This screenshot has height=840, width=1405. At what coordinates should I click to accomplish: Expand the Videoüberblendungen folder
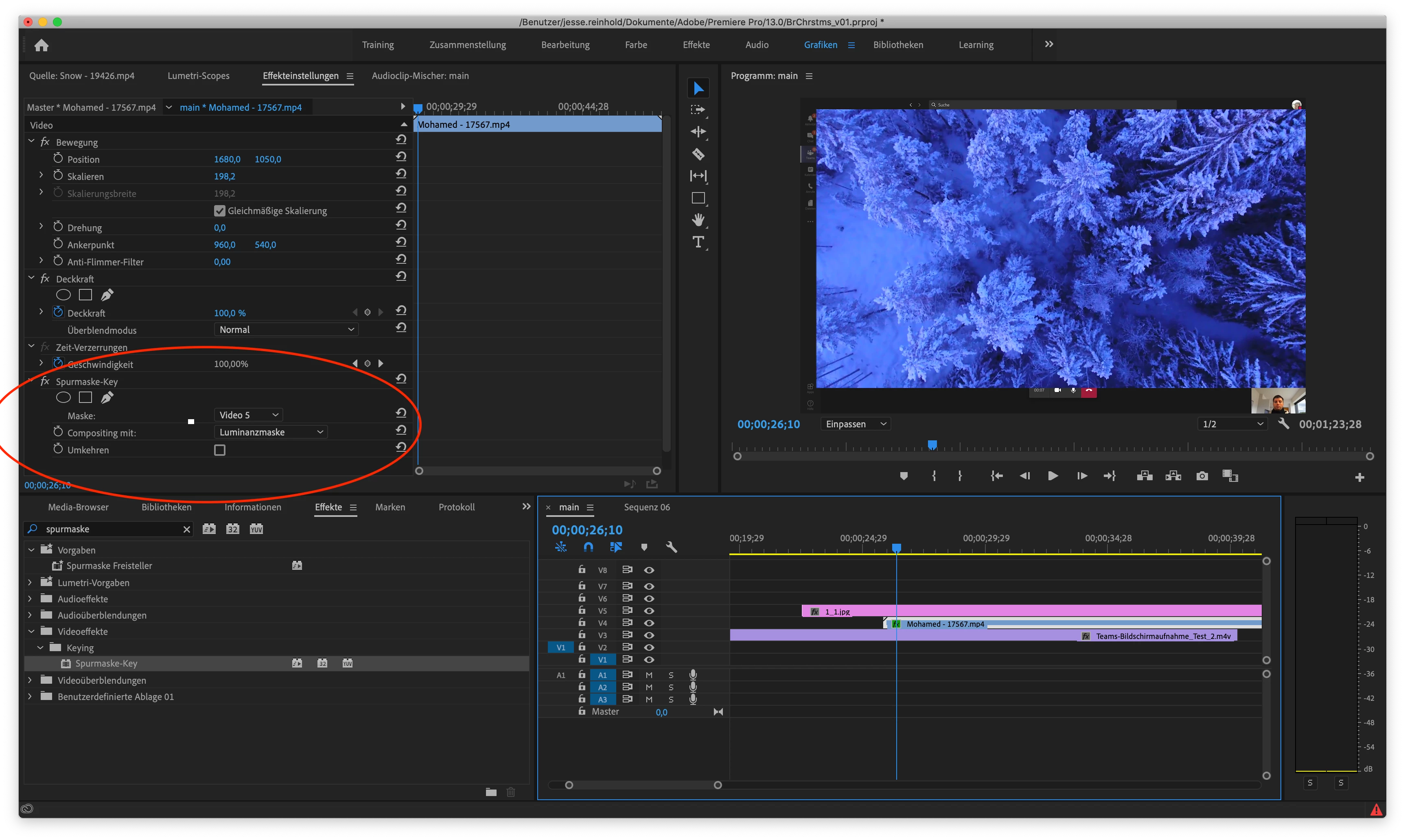pos(30,680)
